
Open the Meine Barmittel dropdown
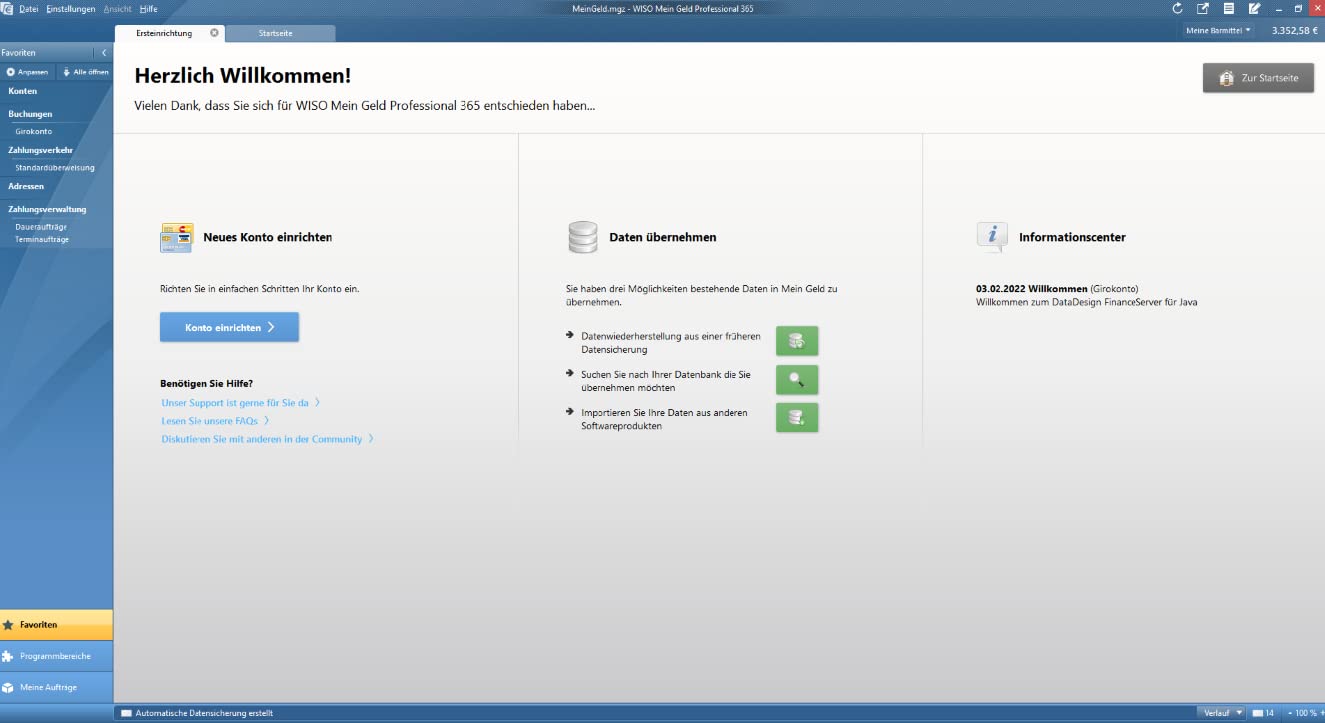tap(1217, 31)
